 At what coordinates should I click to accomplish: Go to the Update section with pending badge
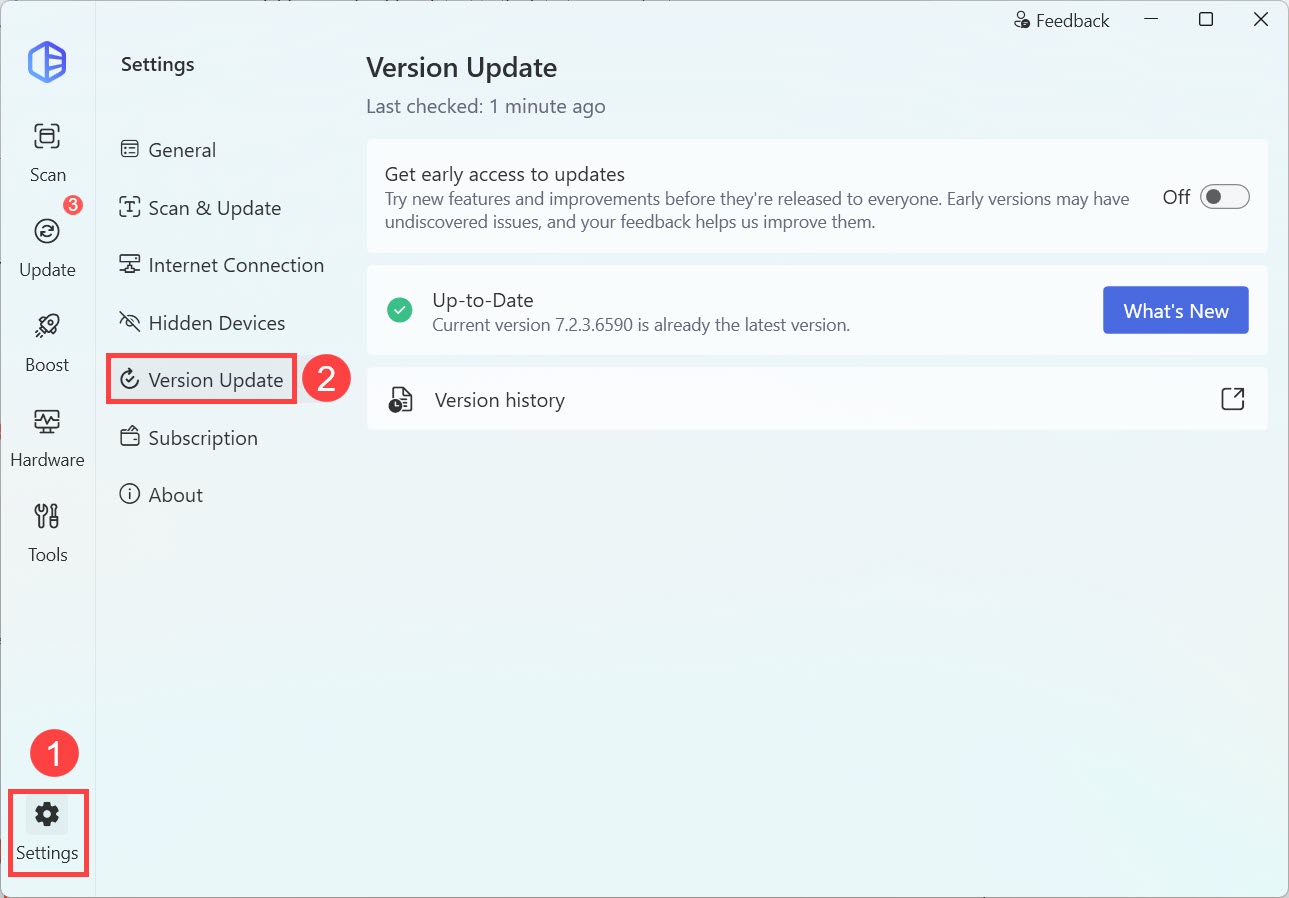[47, 246]
